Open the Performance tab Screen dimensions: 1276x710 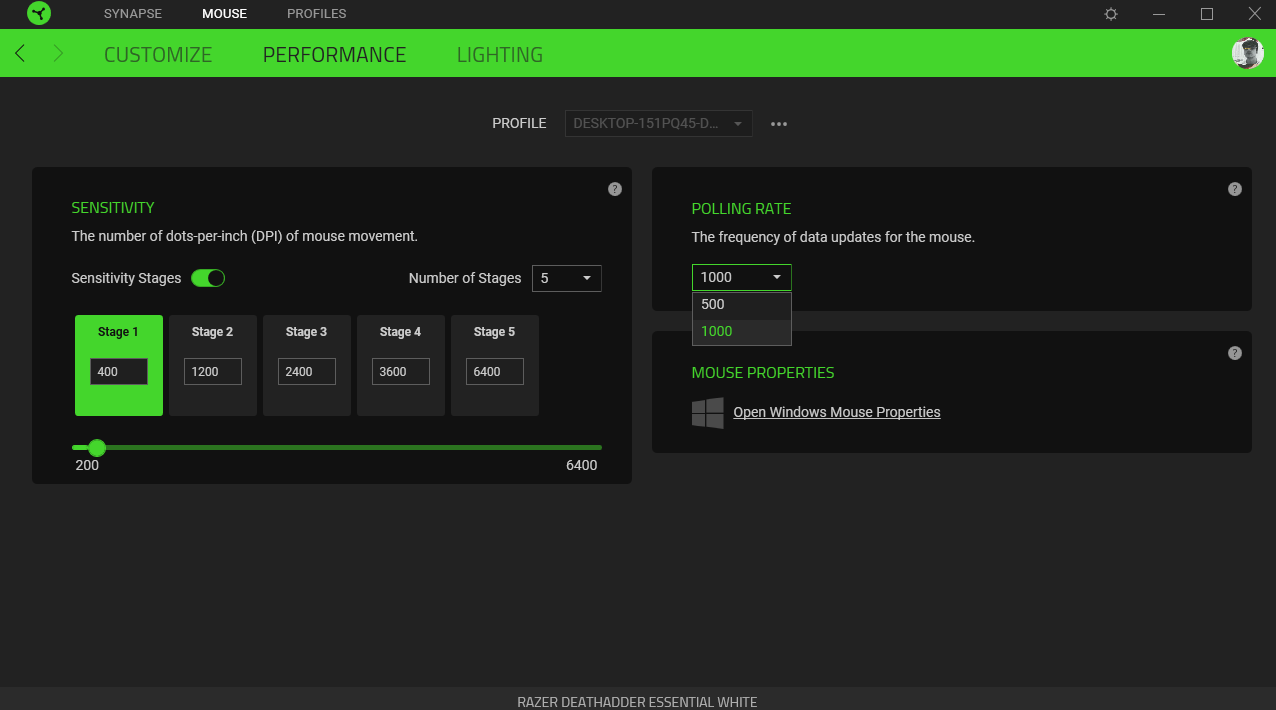pyautogui.click(x=334, y=55)
